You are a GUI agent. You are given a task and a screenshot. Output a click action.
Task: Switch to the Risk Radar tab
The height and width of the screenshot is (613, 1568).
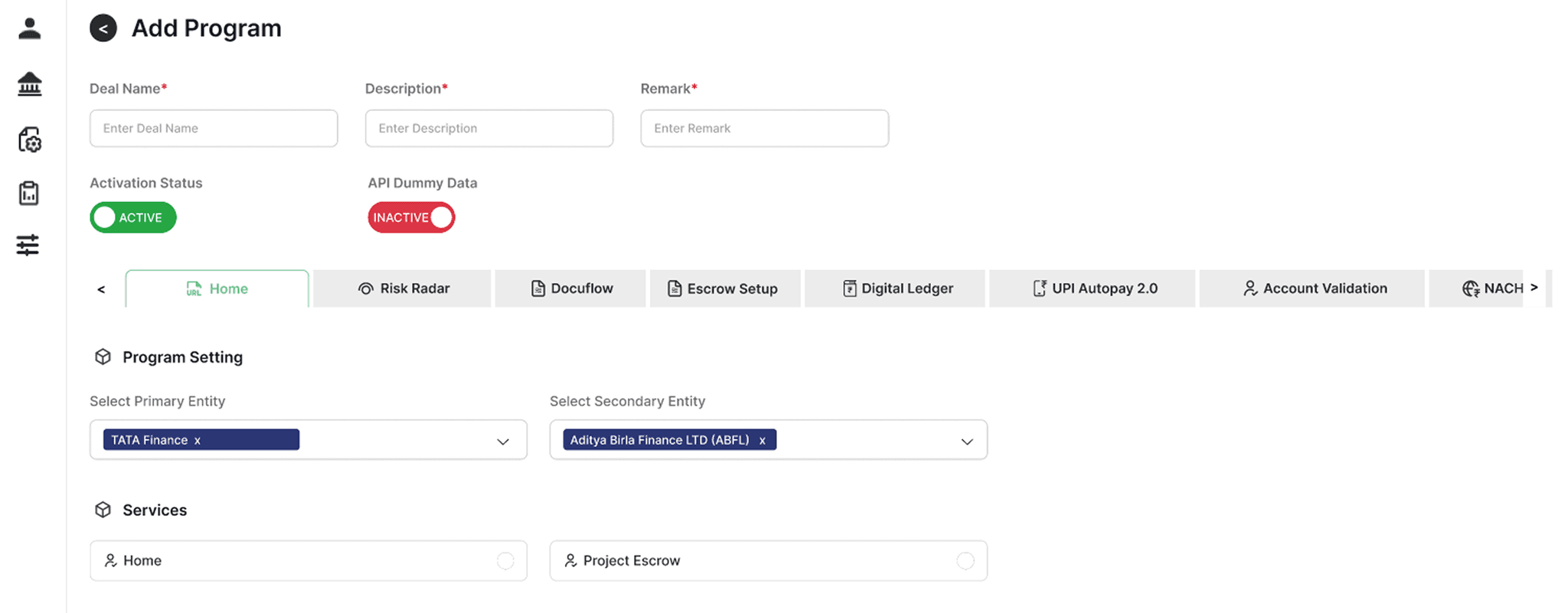[403, 289]
